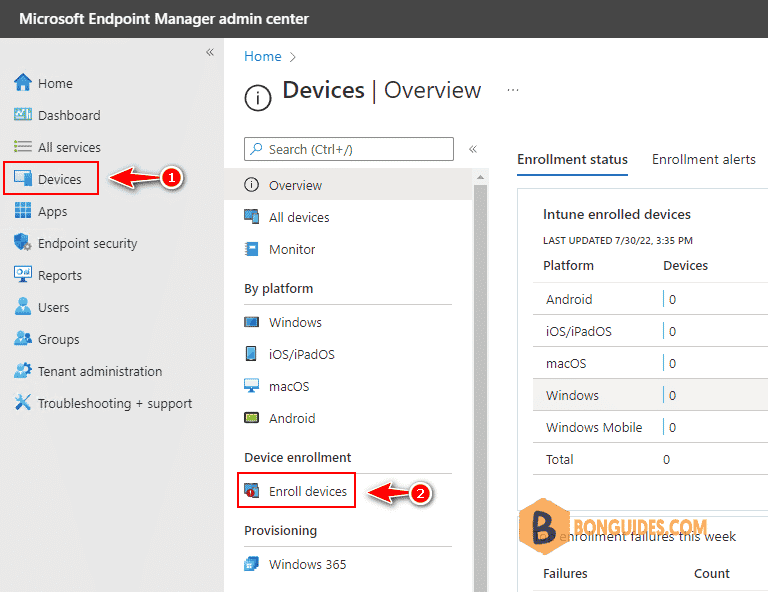
Task: Click the Count column header
Action: (x=712, y=573)
